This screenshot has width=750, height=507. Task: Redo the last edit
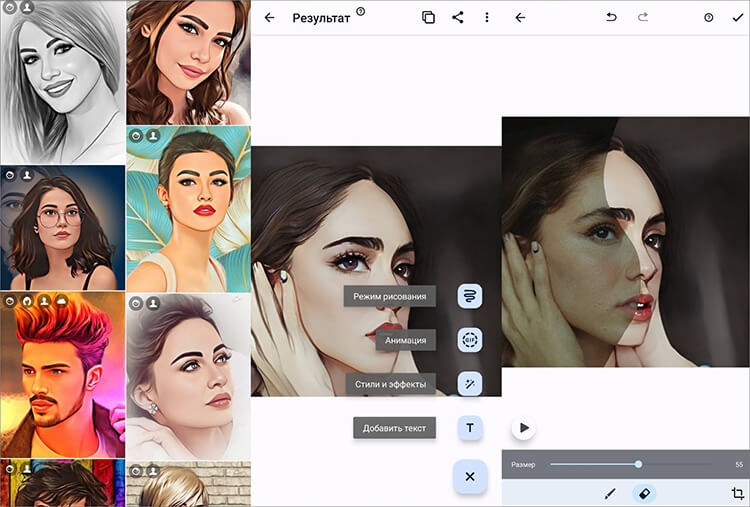[x=643, y=17]
